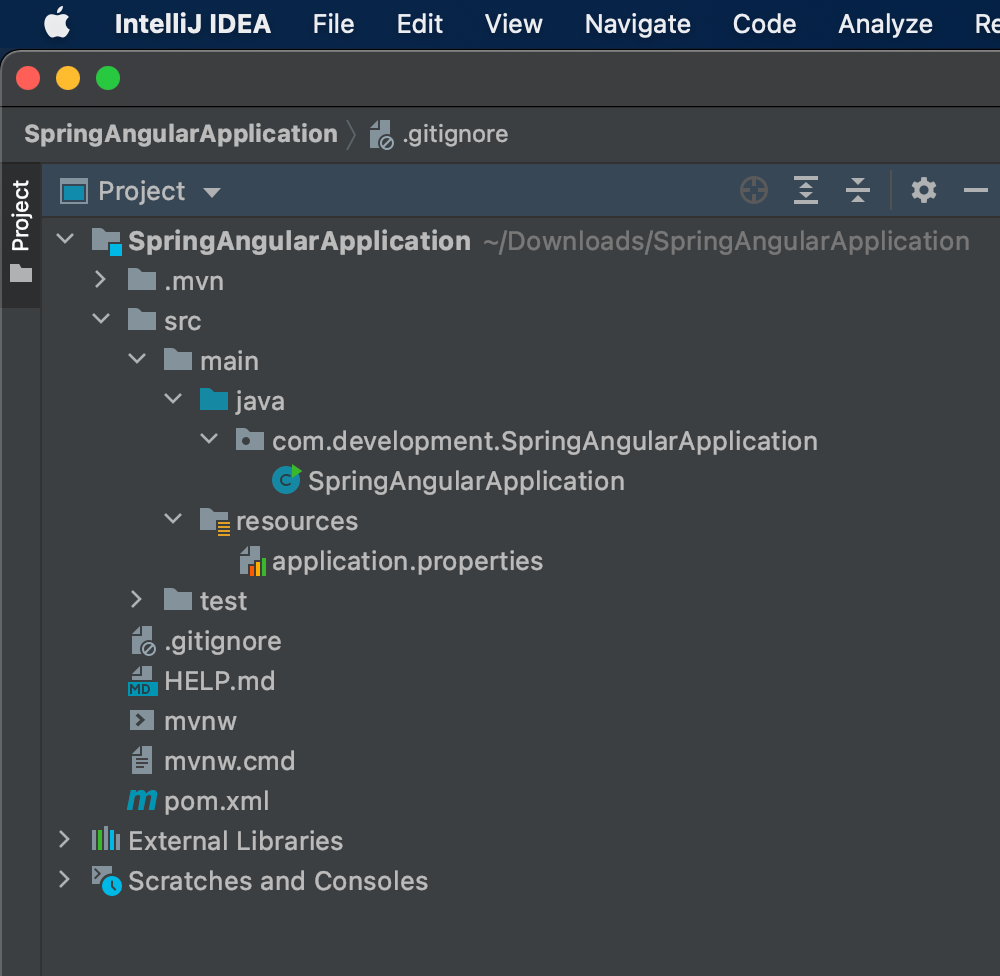The width and height of the screenshot is (1000, 976).
Task: Open the IntelliJ IDEA application menu
Action: 193,24
